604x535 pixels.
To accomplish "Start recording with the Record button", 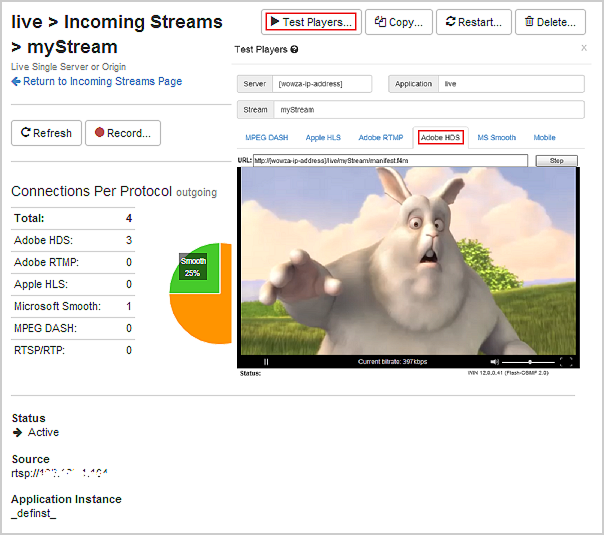I will [x=123, y=133].
